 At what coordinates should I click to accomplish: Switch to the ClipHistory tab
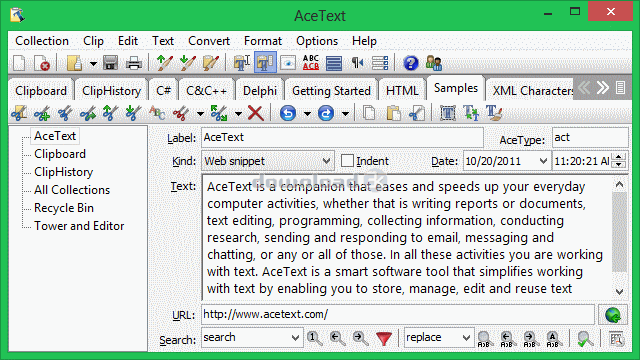point(111,91)
